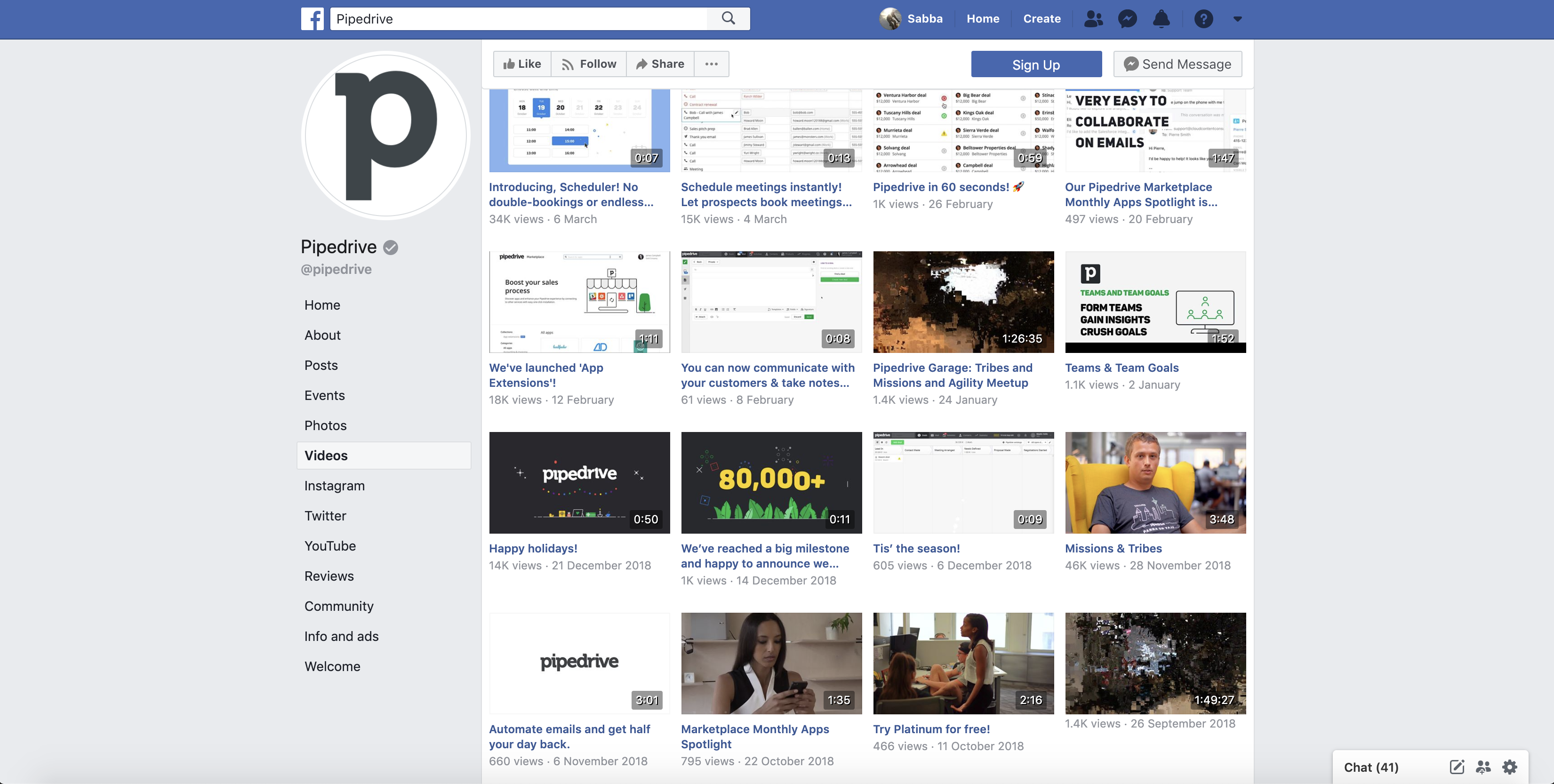The height and width of the screenshot is (784, 1554).
Task: Play the 0:13 schedule meetings video thumbnail
Action: (x=771, y=130)
